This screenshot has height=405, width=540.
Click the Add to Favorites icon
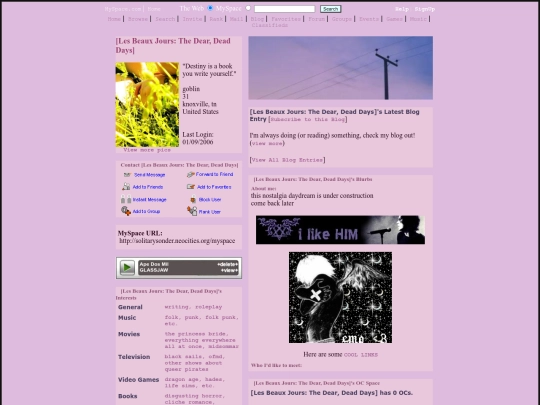pyautogui.click(x=191, y=187)
